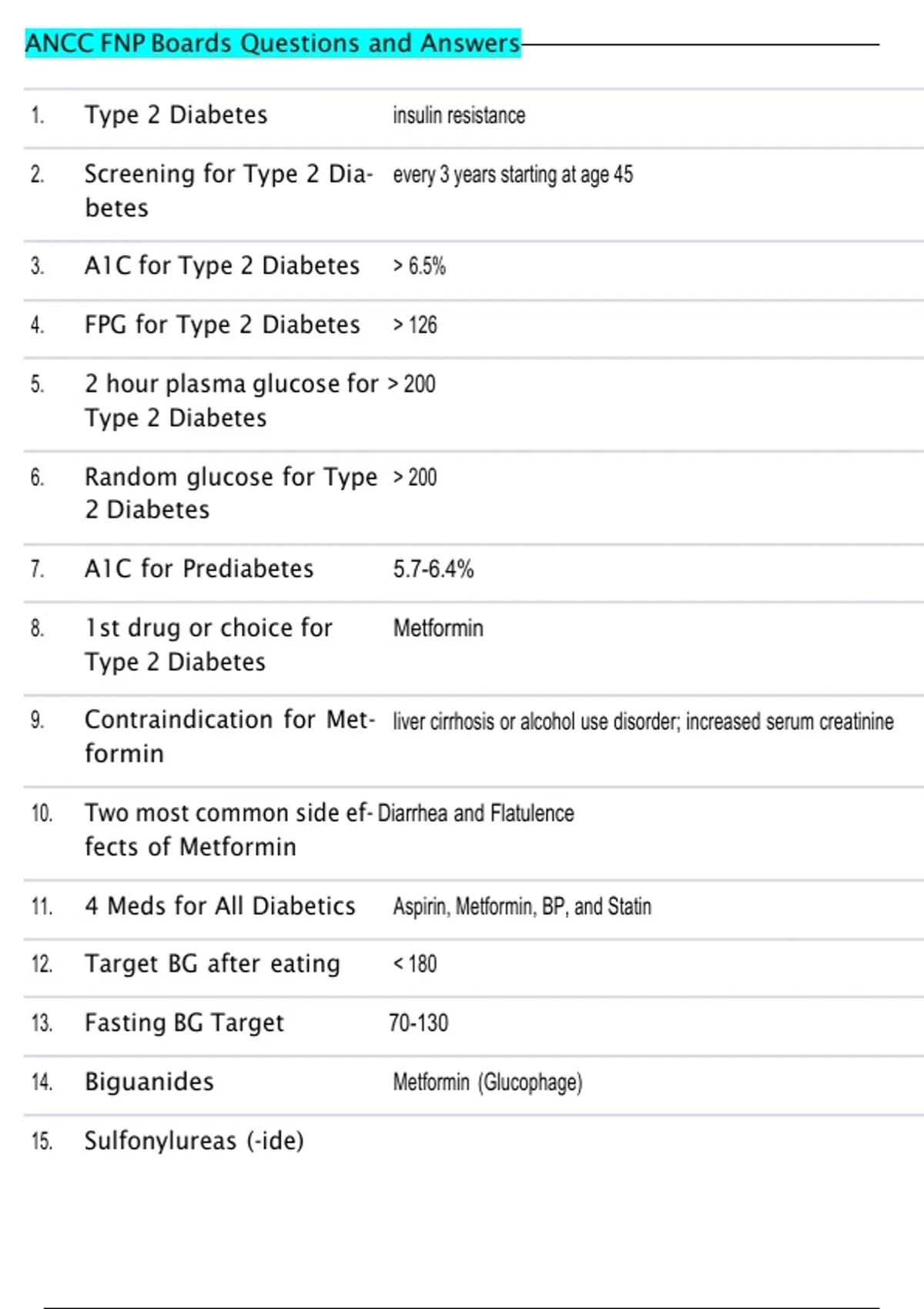Select the 'Diarrhea and Flatulence' answer
The image size is (924, 1309).
pos(476,813)
